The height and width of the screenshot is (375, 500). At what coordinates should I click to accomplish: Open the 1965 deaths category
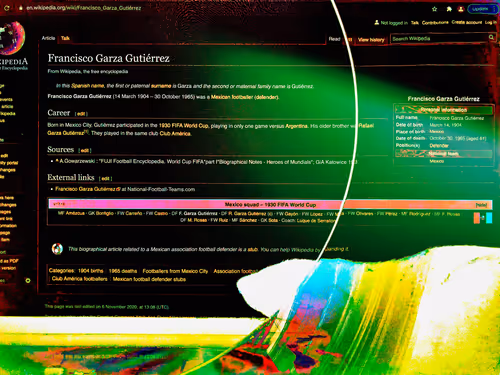tap(123, 271)
